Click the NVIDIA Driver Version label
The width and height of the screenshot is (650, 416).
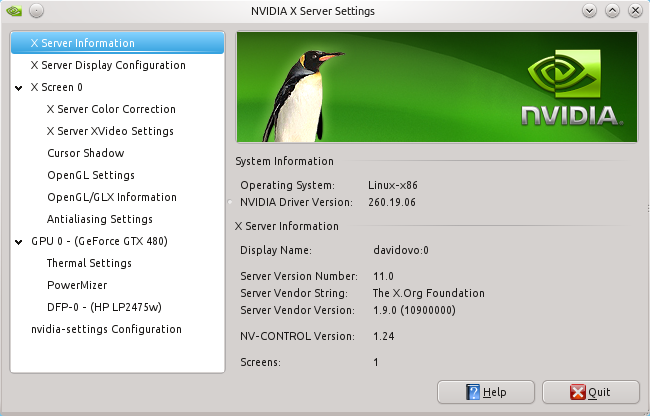296,202
